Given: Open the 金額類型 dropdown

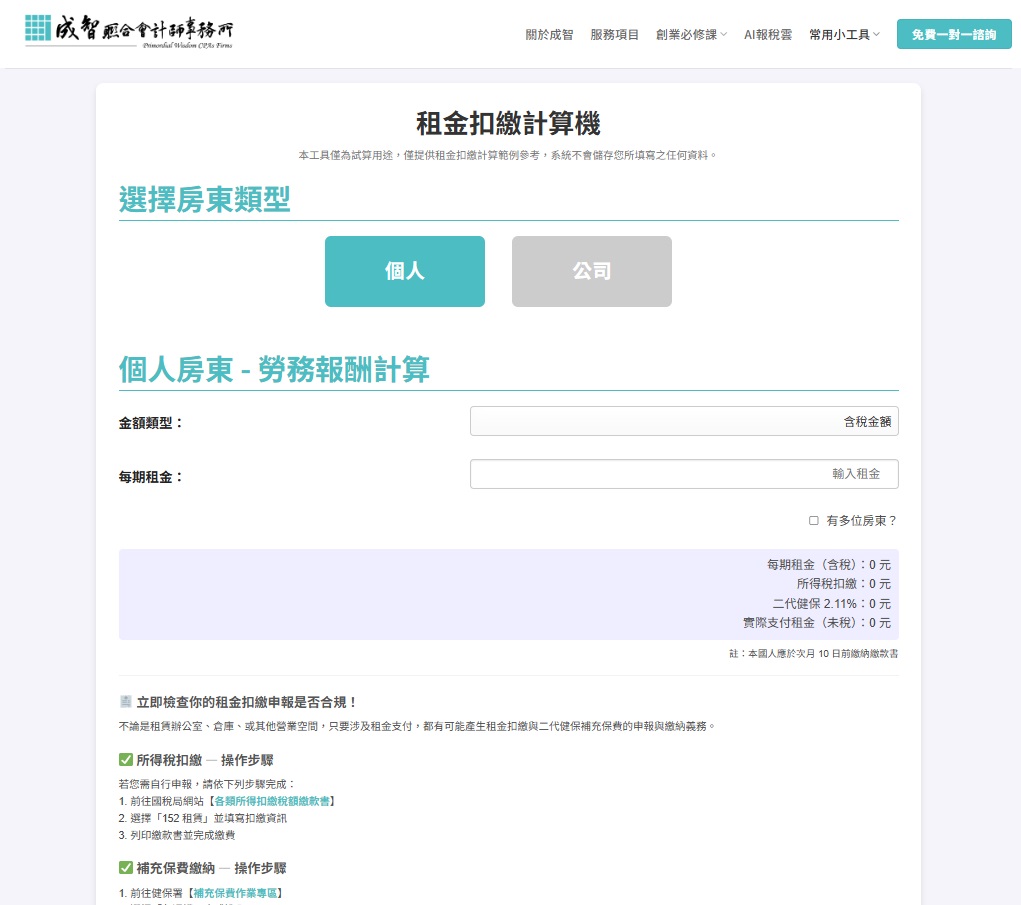Looking at the screenshot, I should (x=684, y=422).
